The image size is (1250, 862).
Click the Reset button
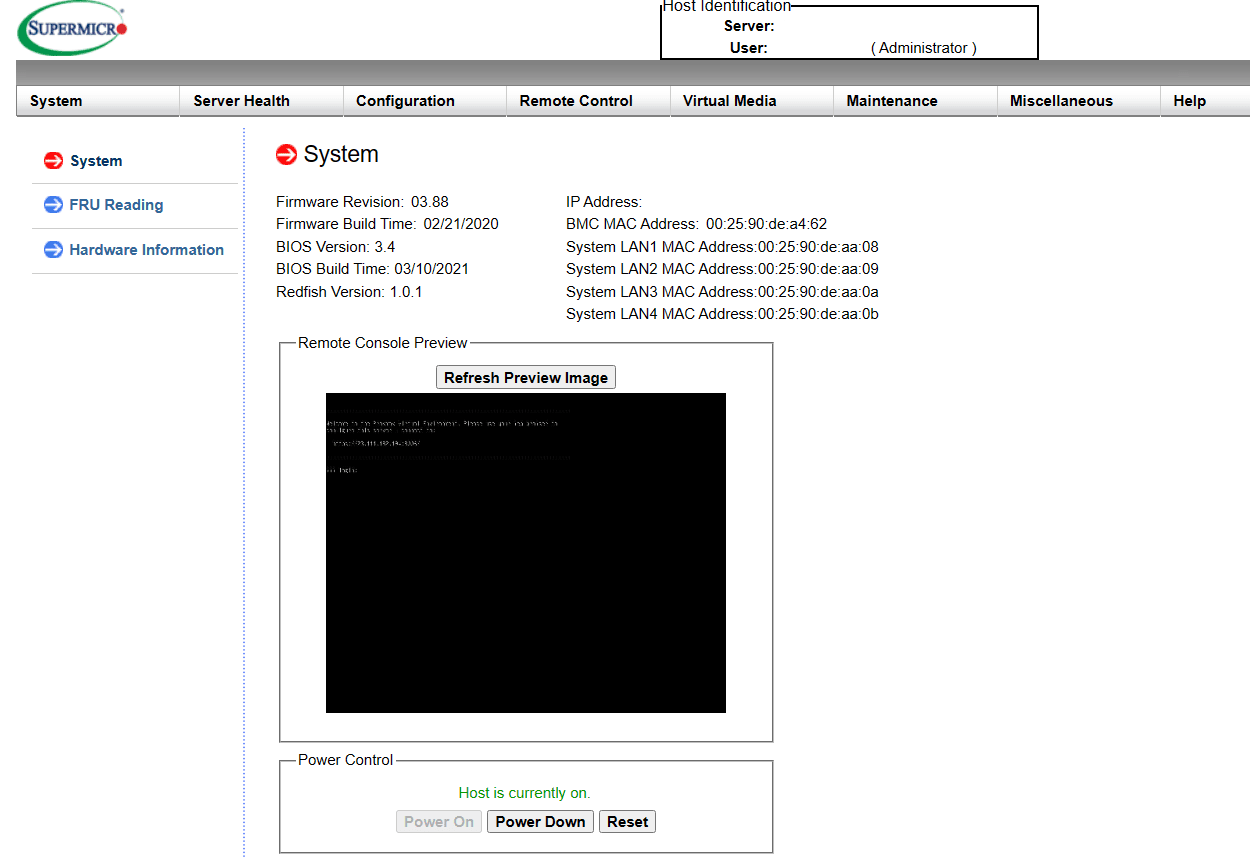point(627,822)
